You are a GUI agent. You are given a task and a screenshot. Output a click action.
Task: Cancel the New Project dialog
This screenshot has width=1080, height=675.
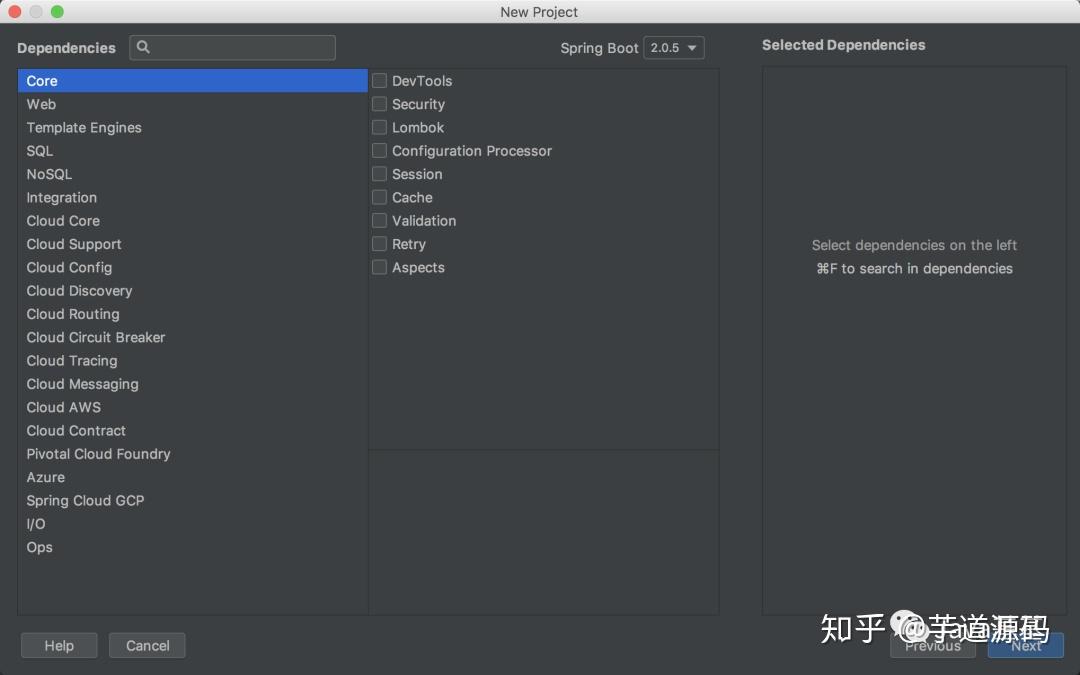[x=147, y=645]
